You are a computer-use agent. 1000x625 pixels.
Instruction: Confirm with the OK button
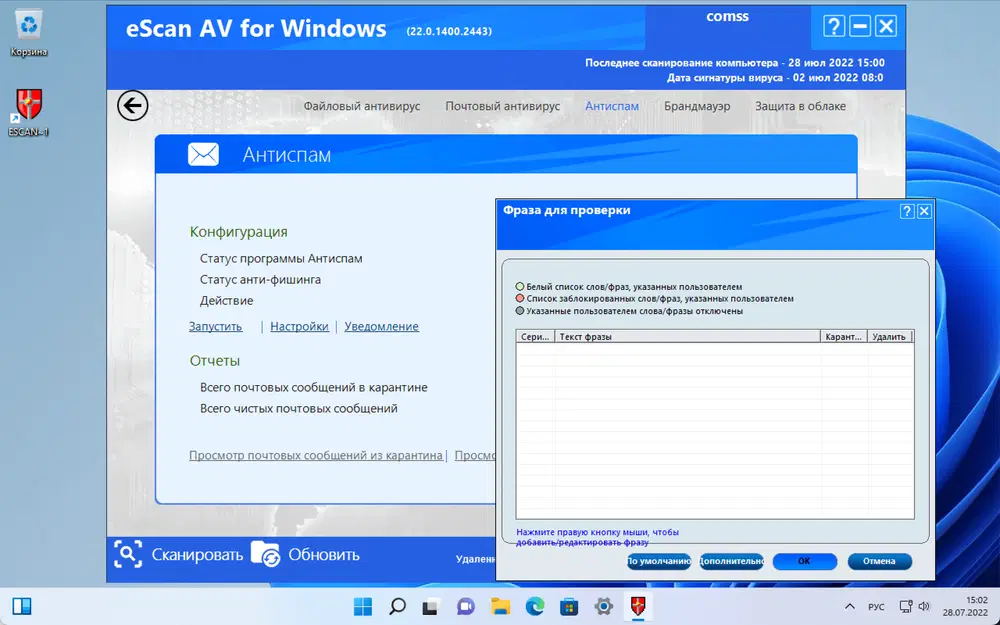804,561
